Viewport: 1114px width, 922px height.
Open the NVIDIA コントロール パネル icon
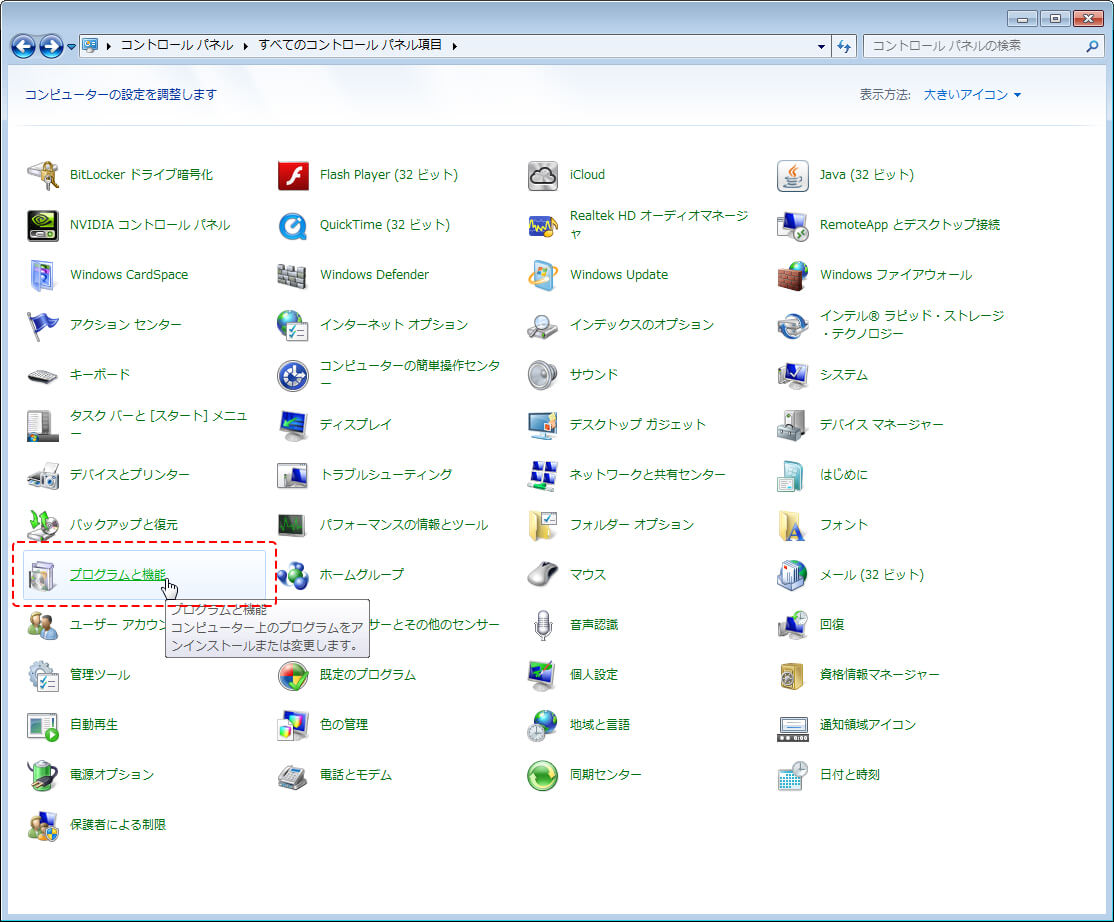pyautogui.click(x=43, y=226)
